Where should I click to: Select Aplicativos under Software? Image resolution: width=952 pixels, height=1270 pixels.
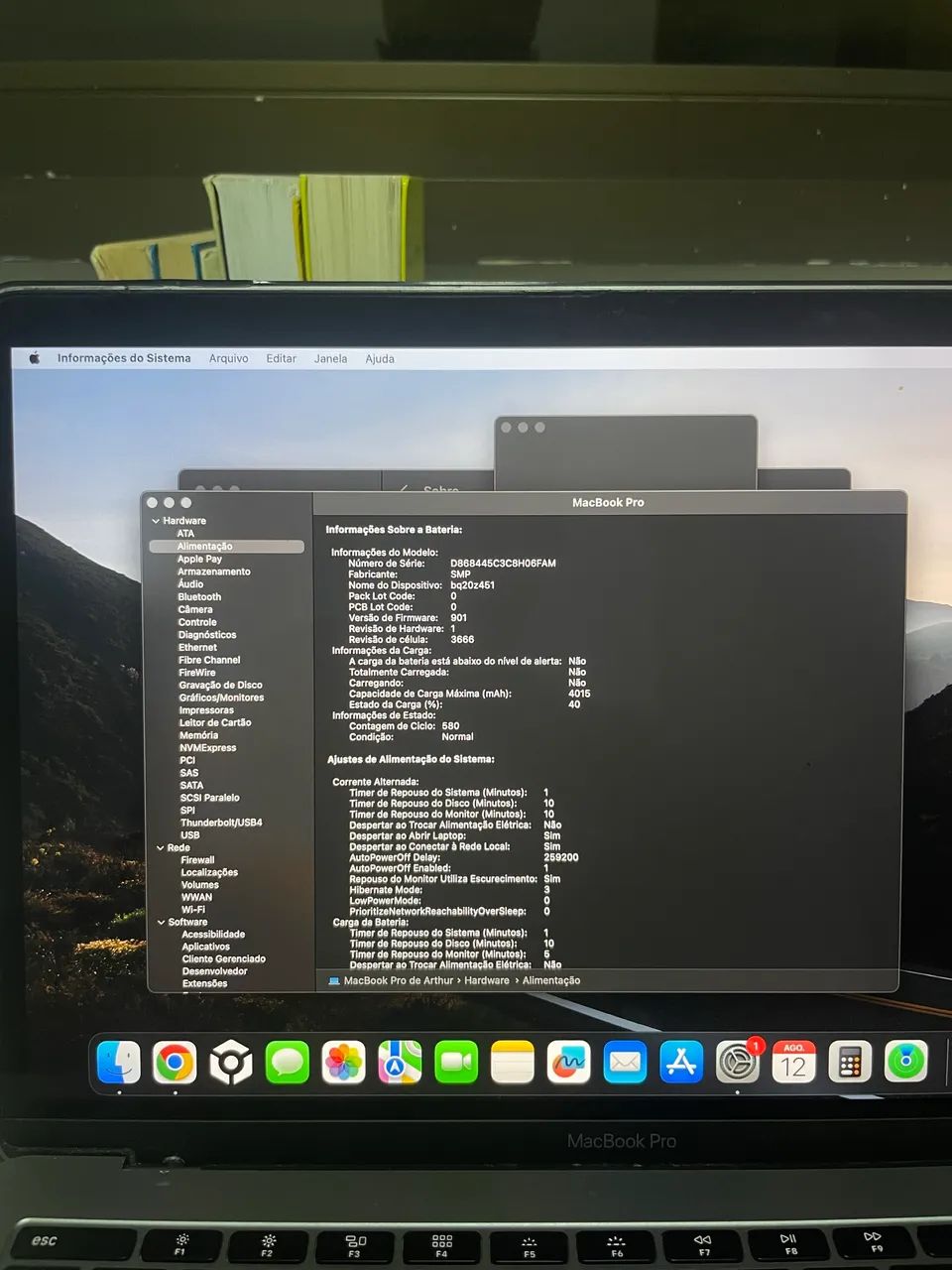206,947
